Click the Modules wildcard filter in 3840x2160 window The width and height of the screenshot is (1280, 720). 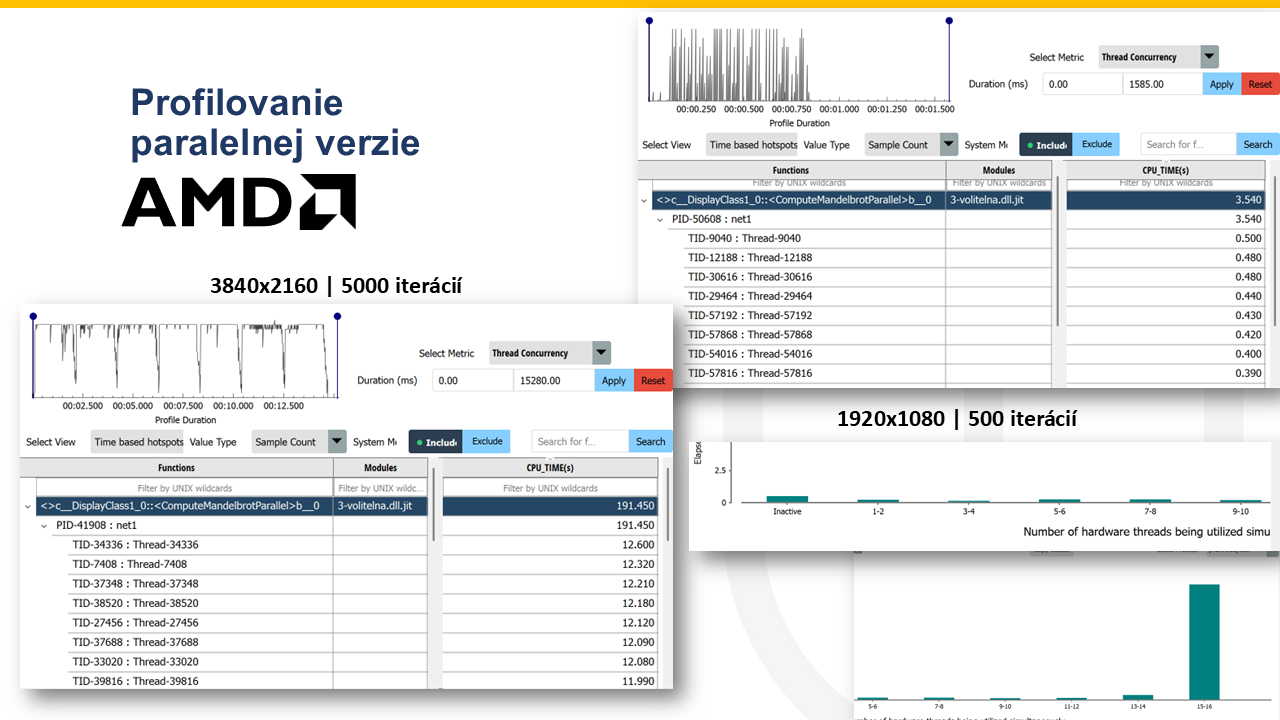[x=381, y=488]
